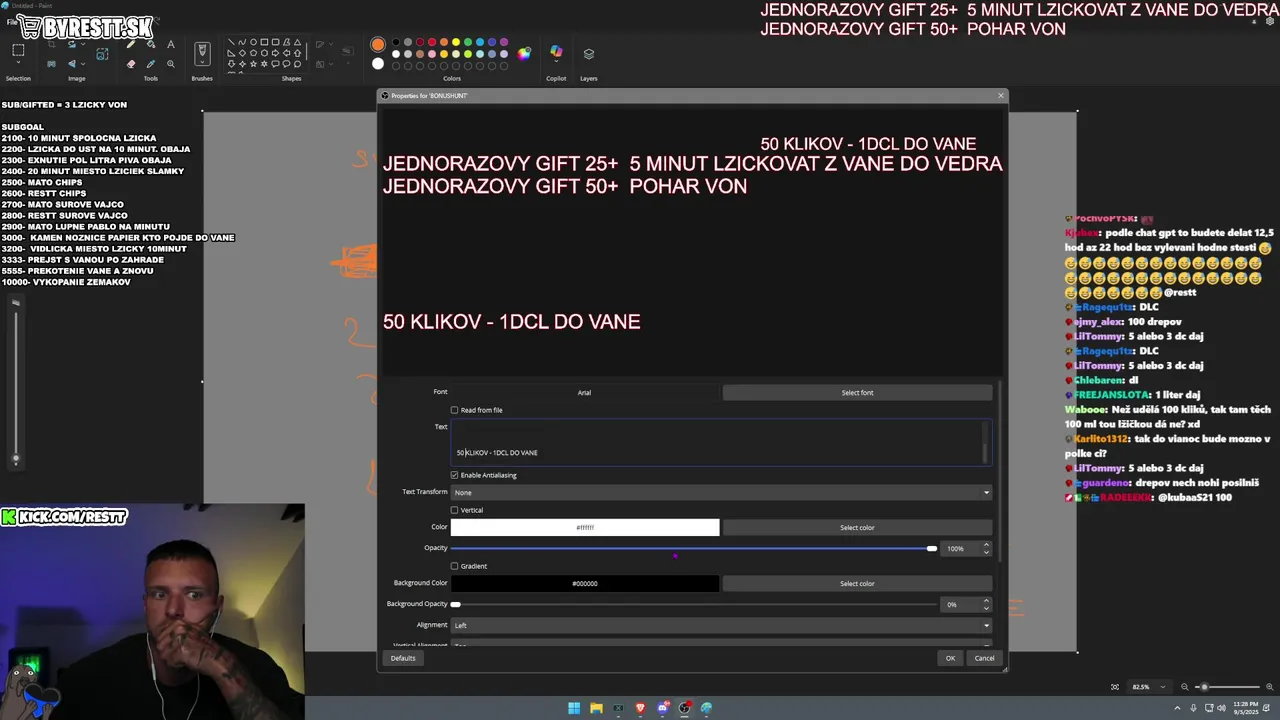Open the Layers panel in Paint

coord(589,53)
